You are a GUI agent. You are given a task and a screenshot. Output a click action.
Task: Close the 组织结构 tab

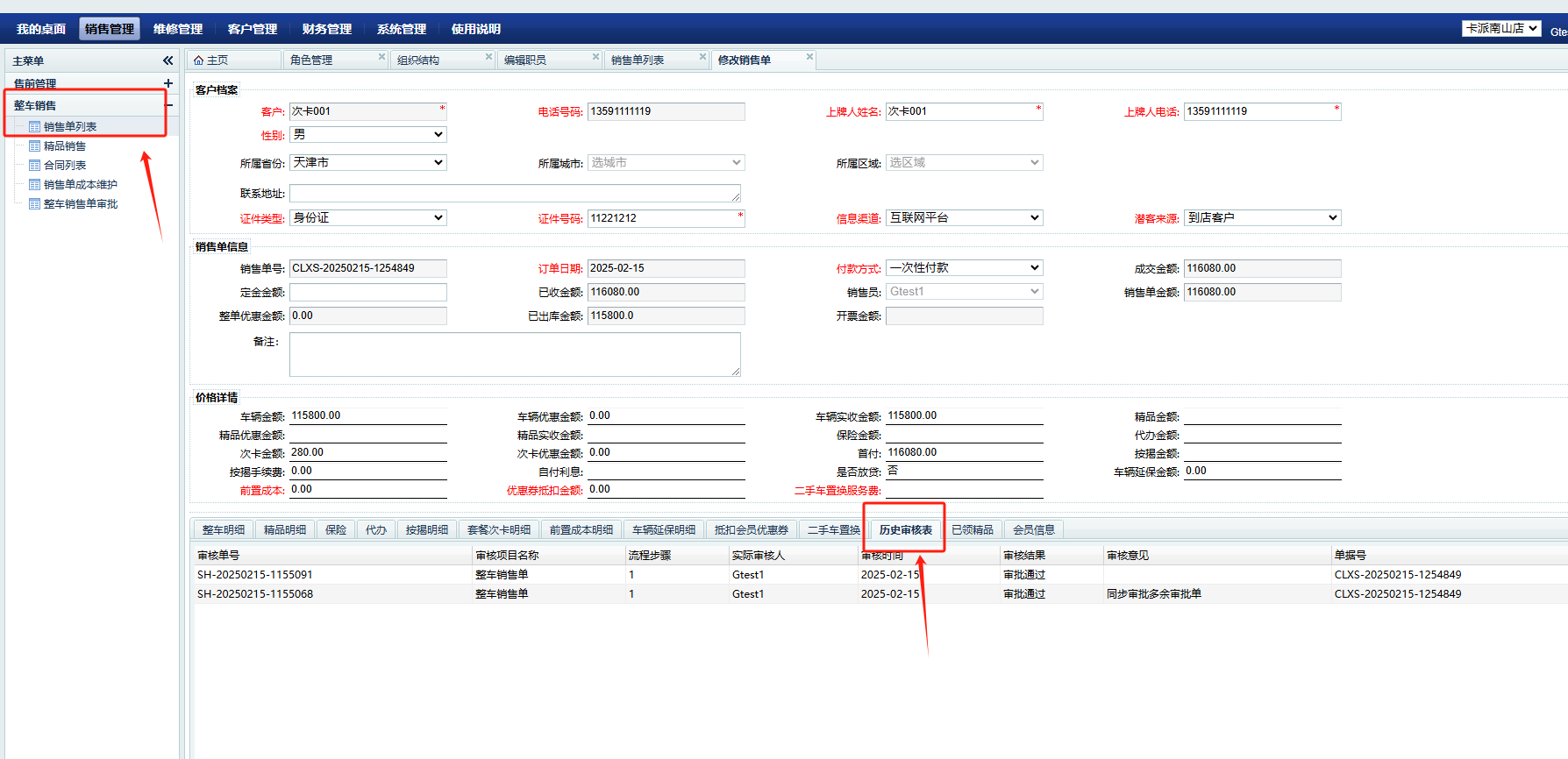point(489,57)
